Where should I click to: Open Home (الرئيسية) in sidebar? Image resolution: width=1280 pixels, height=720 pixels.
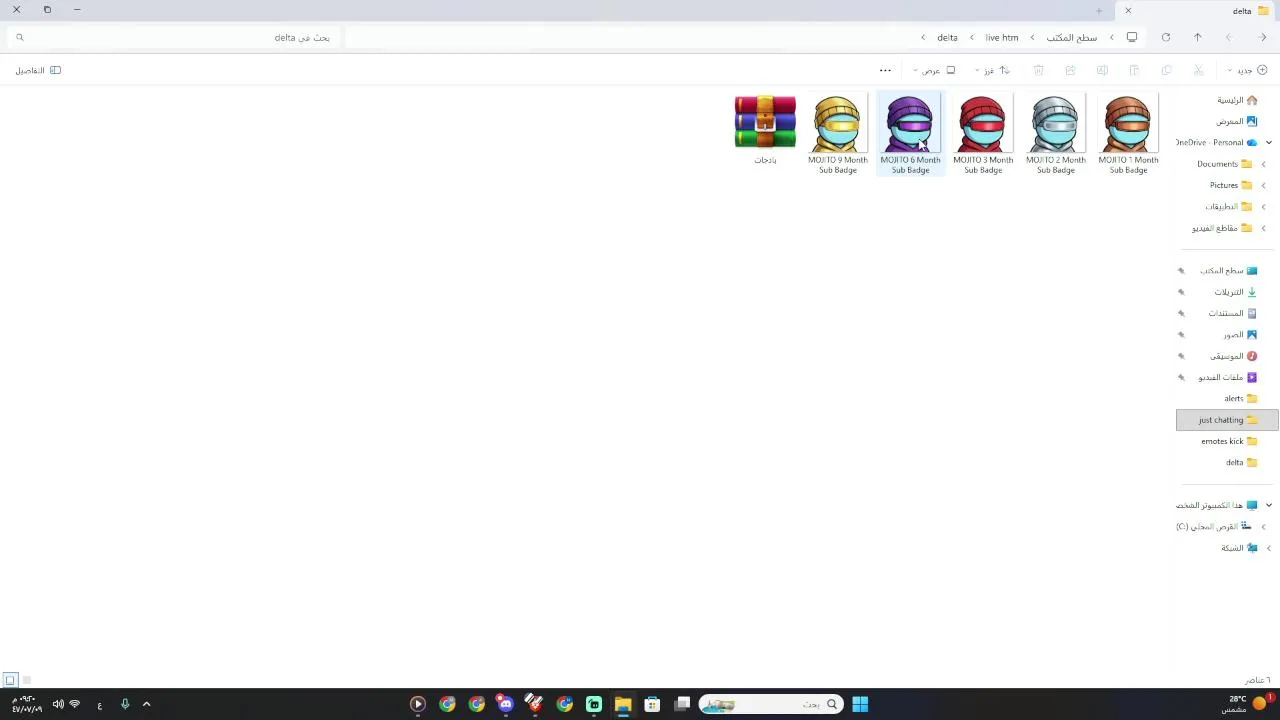coord(1236,100)
